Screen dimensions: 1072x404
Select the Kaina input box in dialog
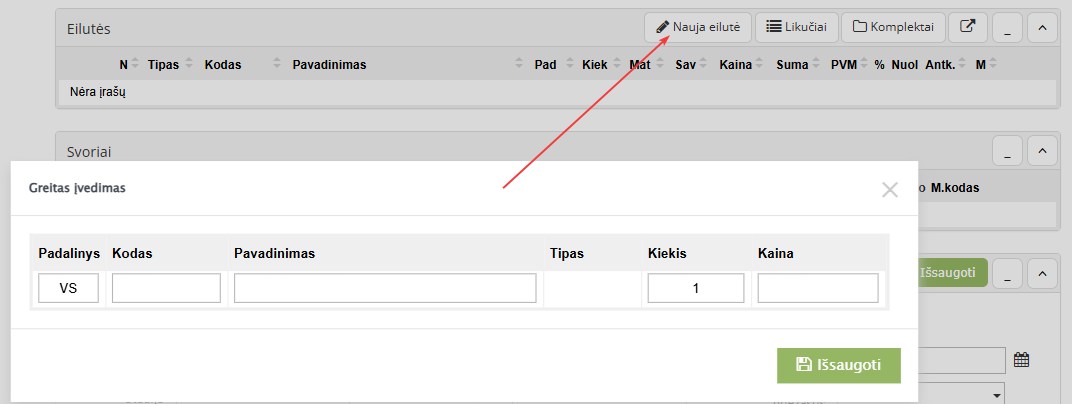pos(818,289)
